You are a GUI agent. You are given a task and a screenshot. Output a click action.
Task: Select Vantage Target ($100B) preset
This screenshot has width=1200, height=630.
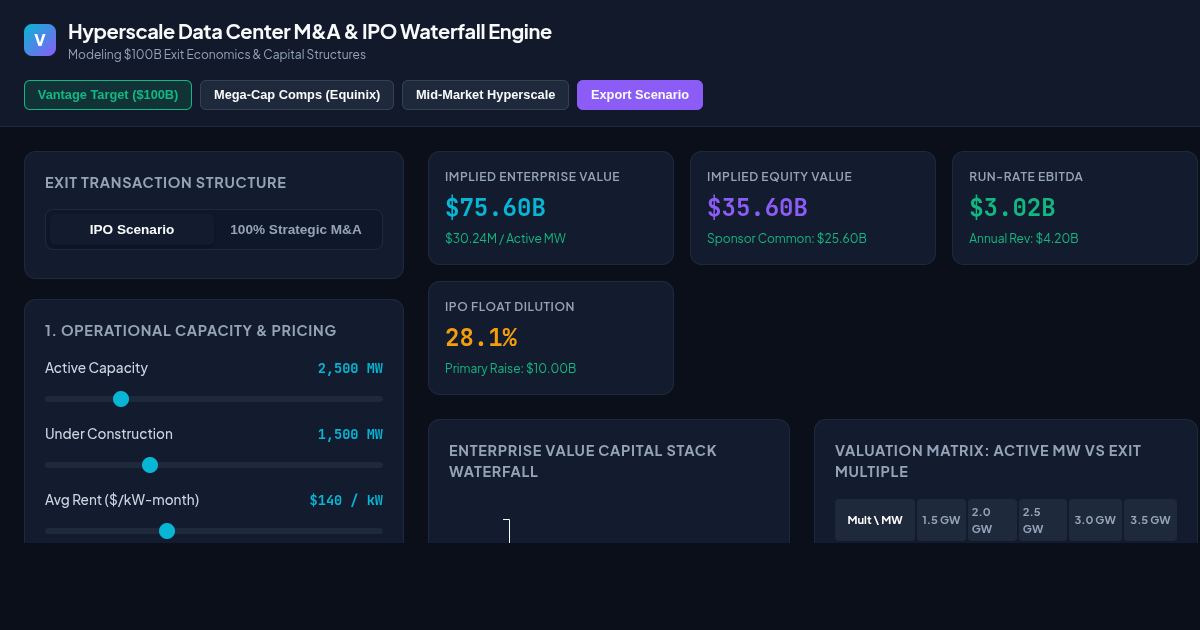click(108, 95)
